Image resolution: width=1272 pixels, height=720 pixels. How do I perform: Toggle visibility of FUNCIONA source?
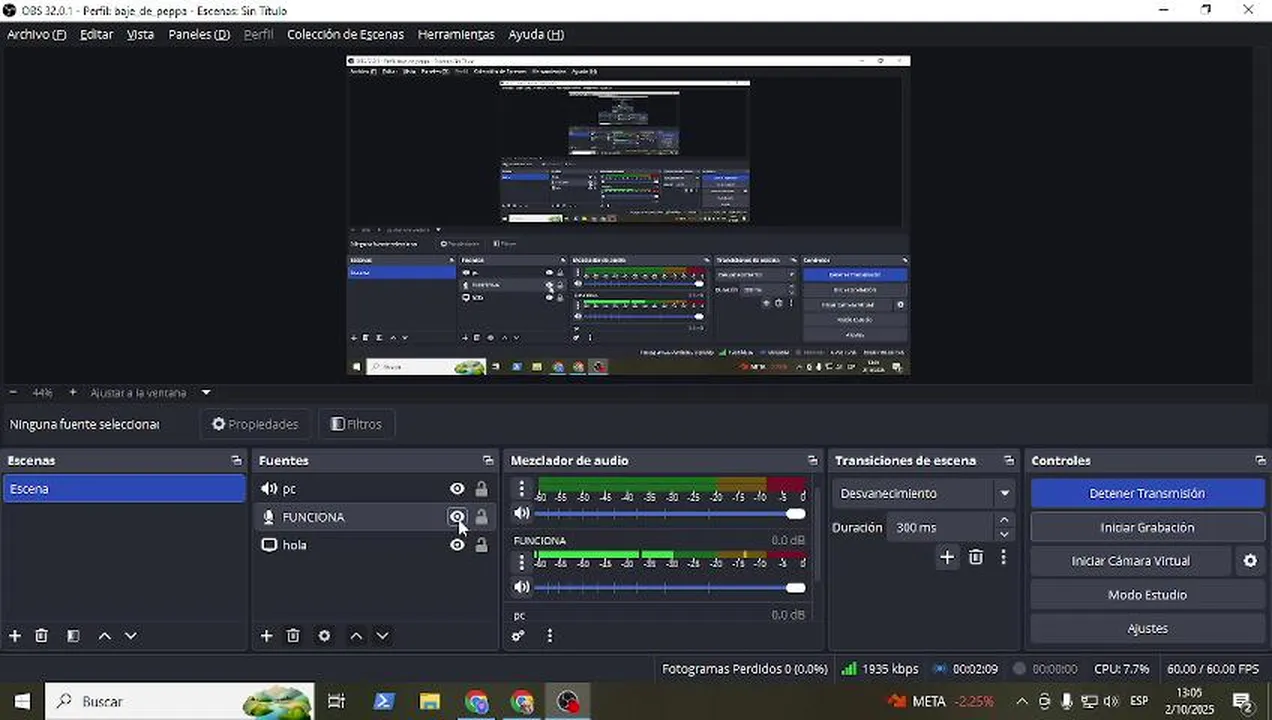coord(457,517)
